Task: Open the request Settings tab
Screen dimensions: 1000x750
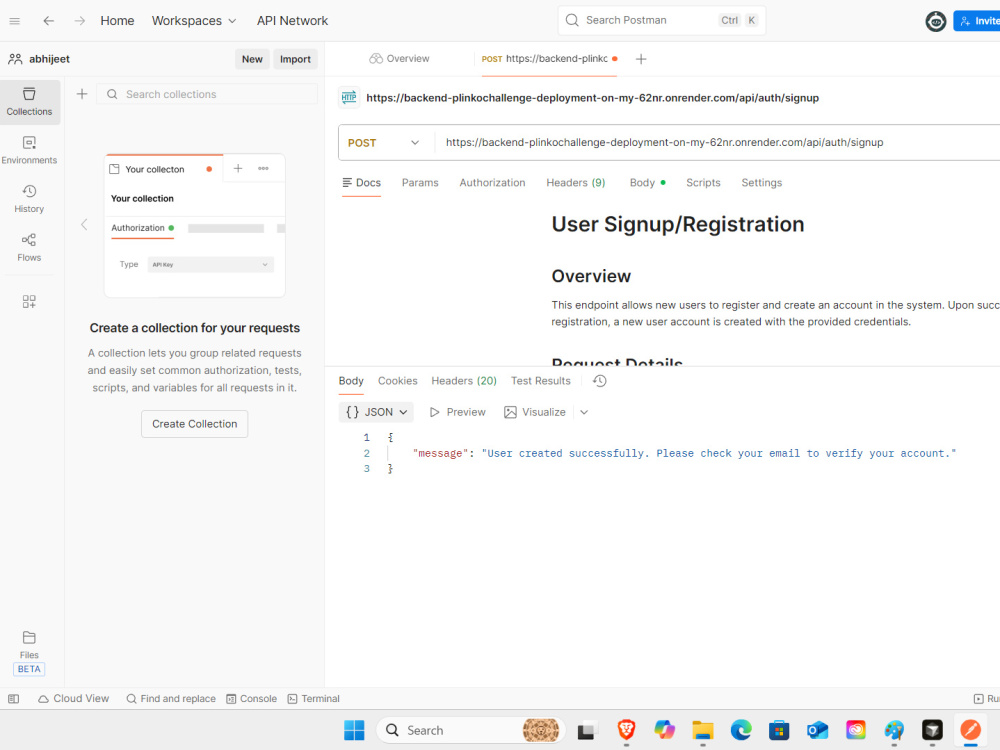Action: [761, 183]
